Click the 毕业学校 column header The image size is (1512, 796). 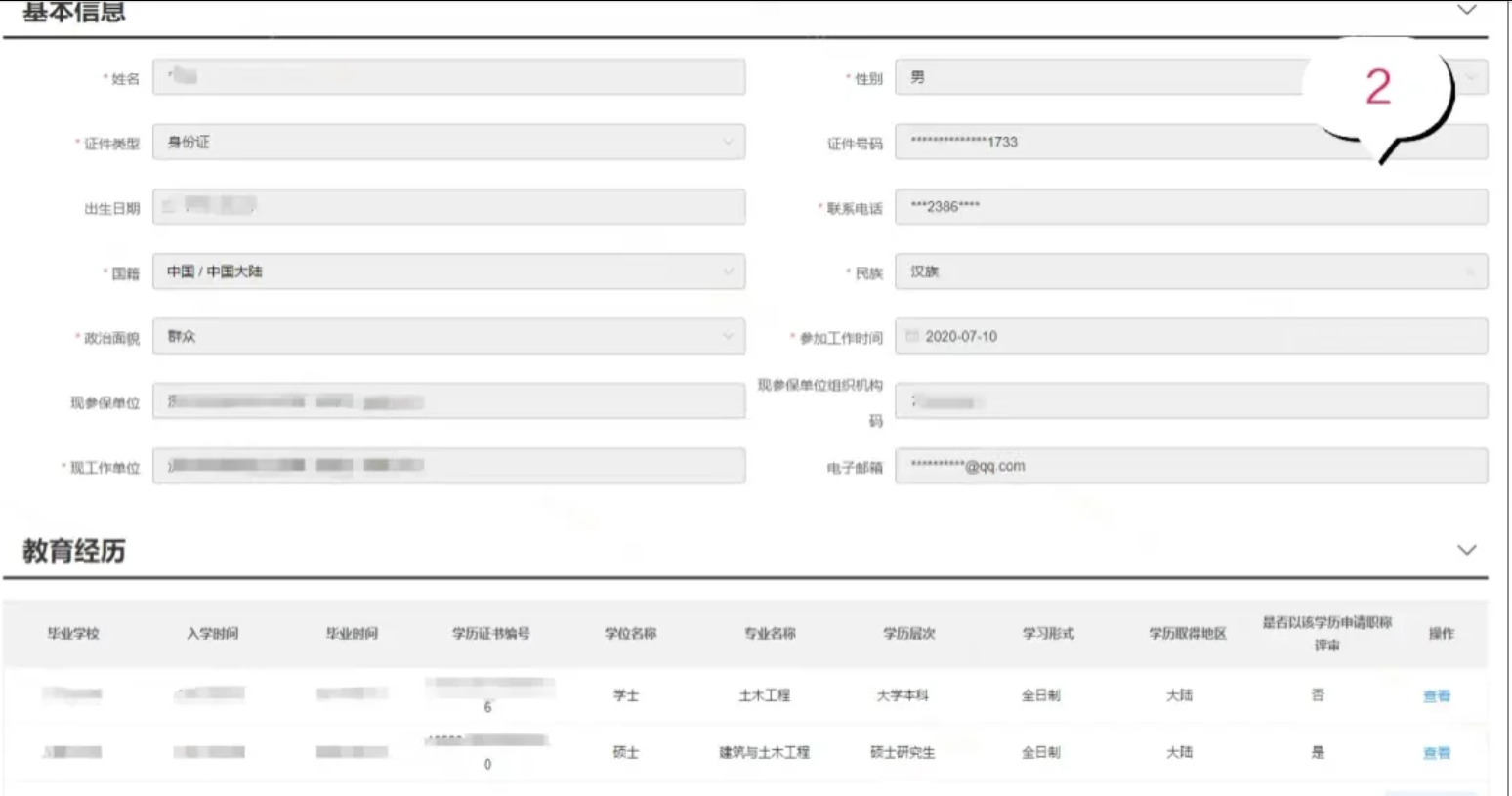click(x=73, y=633)
